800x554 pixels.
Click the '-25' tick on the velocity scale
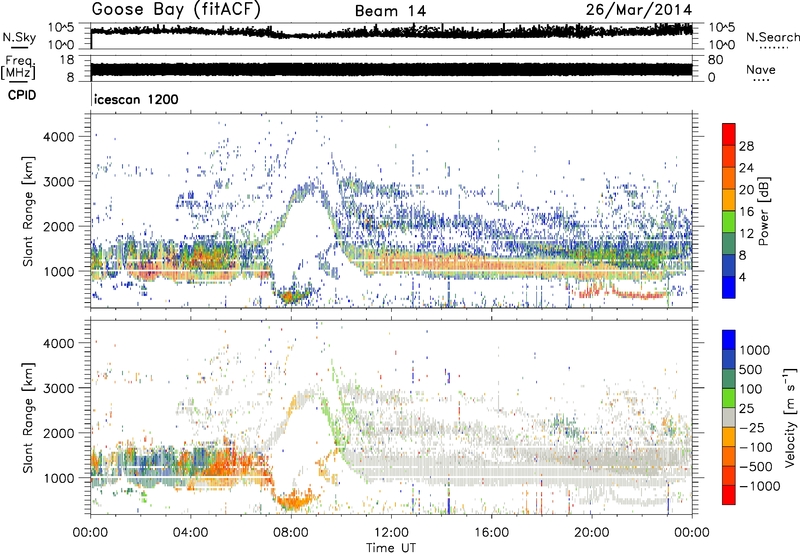pyautogui.click(x=754, y=427)
